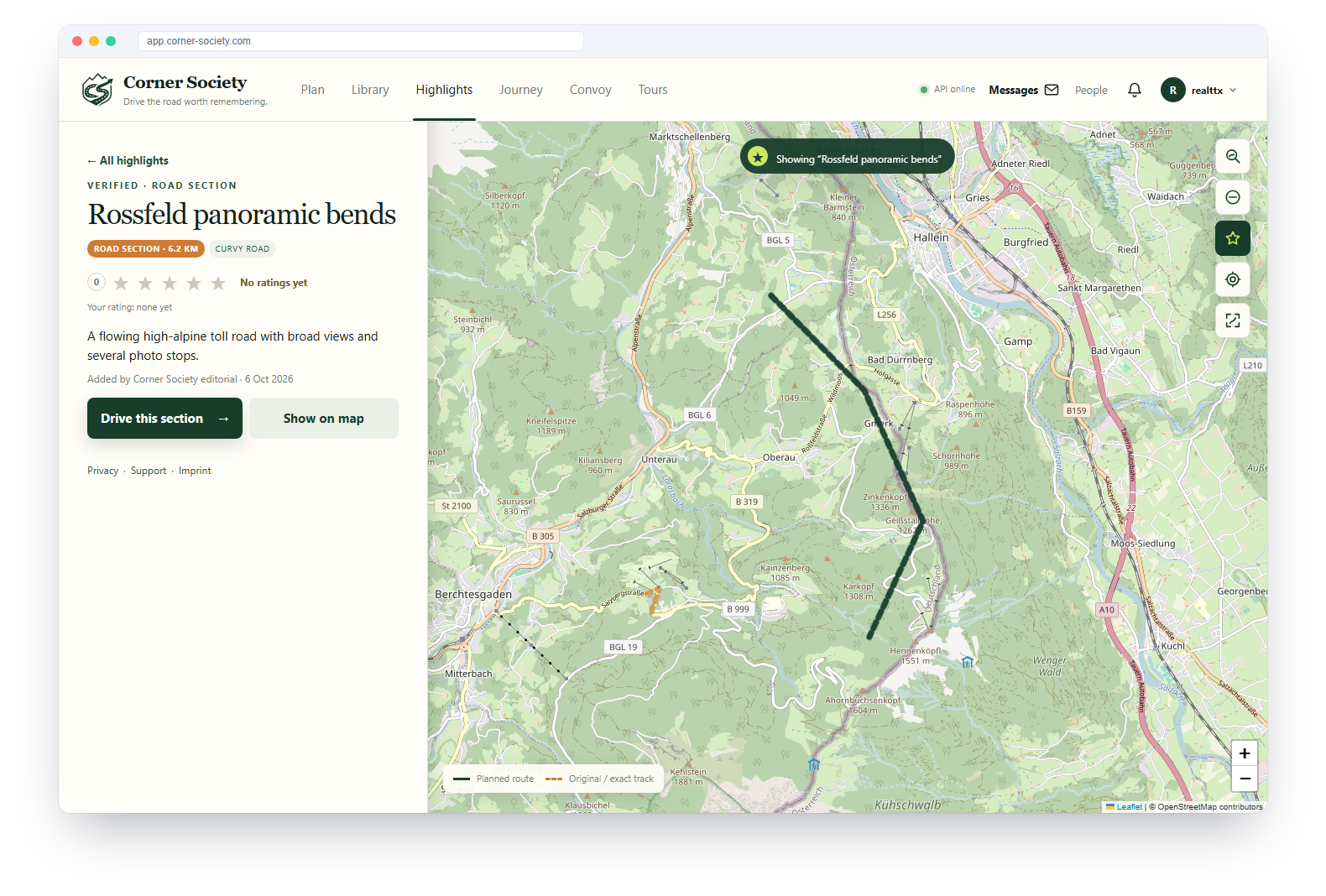Select the Highlights tab
The width and height of the screenshot is (1326, 896).
(444, 90)
